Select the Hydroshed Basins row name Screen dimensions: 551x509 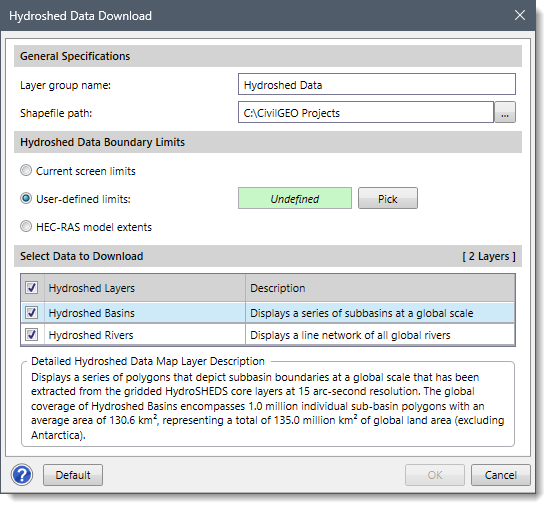point(92,313)
